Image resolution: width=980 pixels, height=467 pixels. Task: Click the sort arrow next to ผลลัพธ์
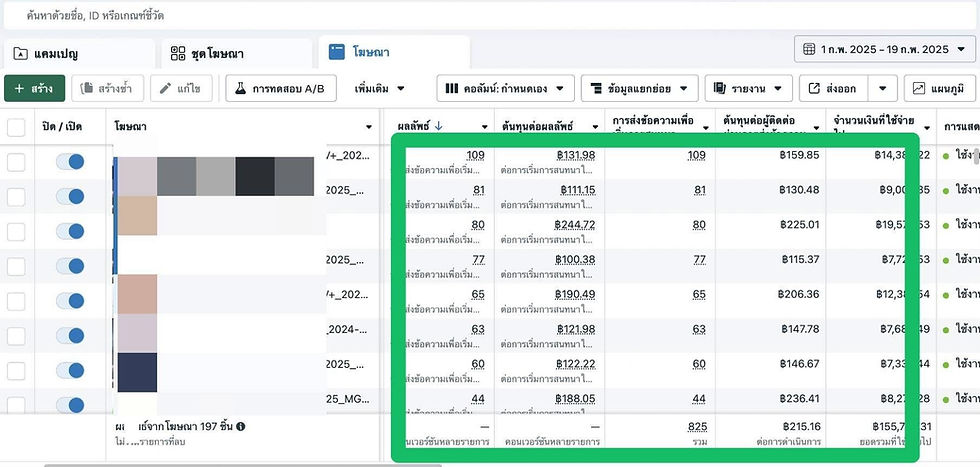[438, 126]
